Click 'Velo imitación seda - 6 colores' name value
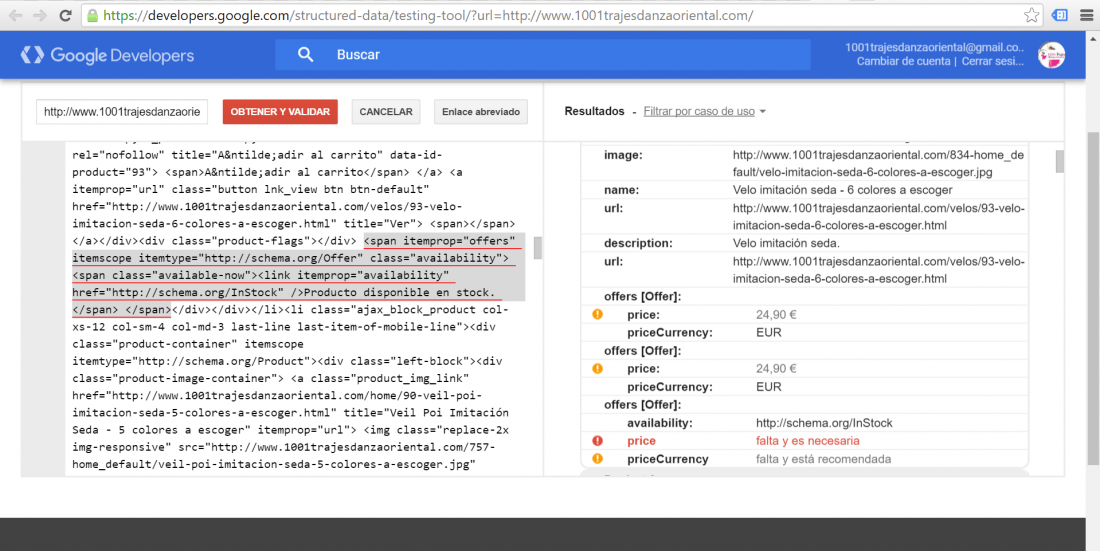Screen dimensions: 1100x551 (842, 190)
